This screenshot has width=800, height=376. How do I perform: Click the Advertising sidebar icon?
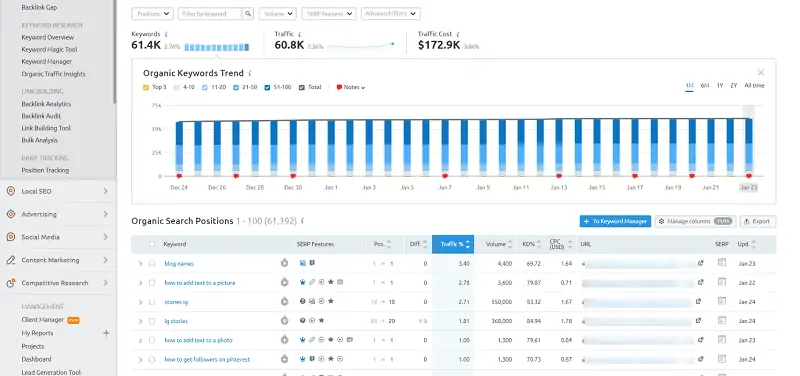(11, 214)
